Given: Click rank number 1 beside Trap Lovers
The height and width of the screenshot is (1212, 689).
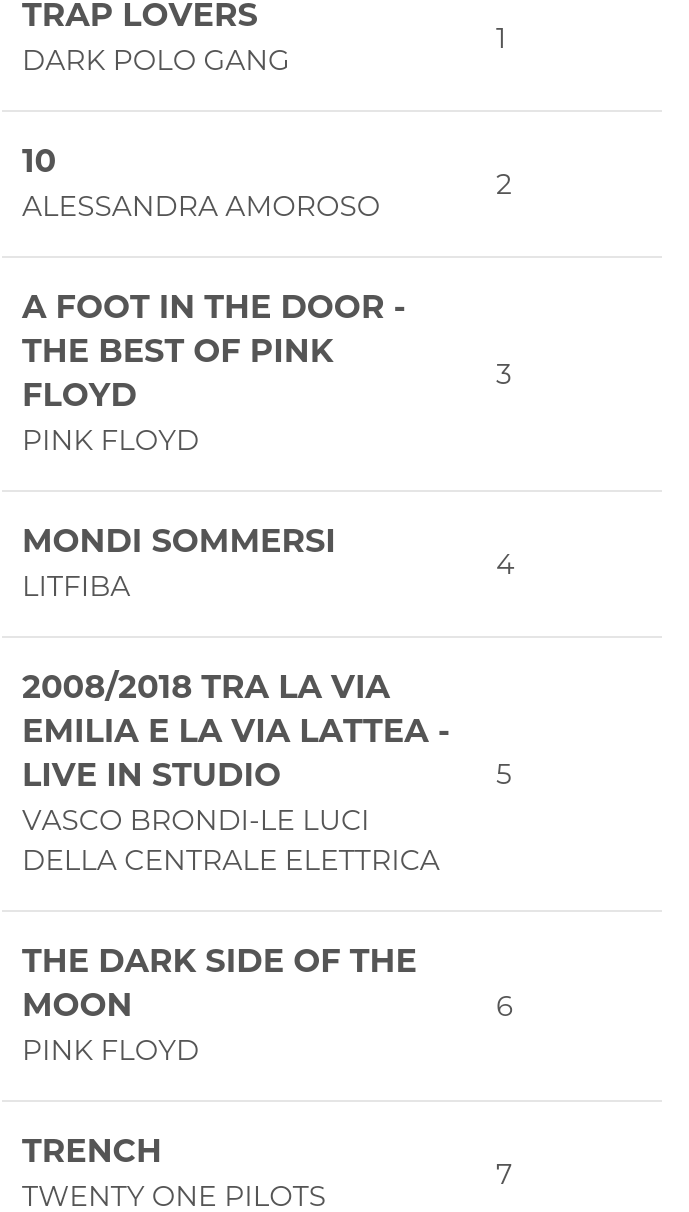Looking at the screenshot, I should [501, 38].
